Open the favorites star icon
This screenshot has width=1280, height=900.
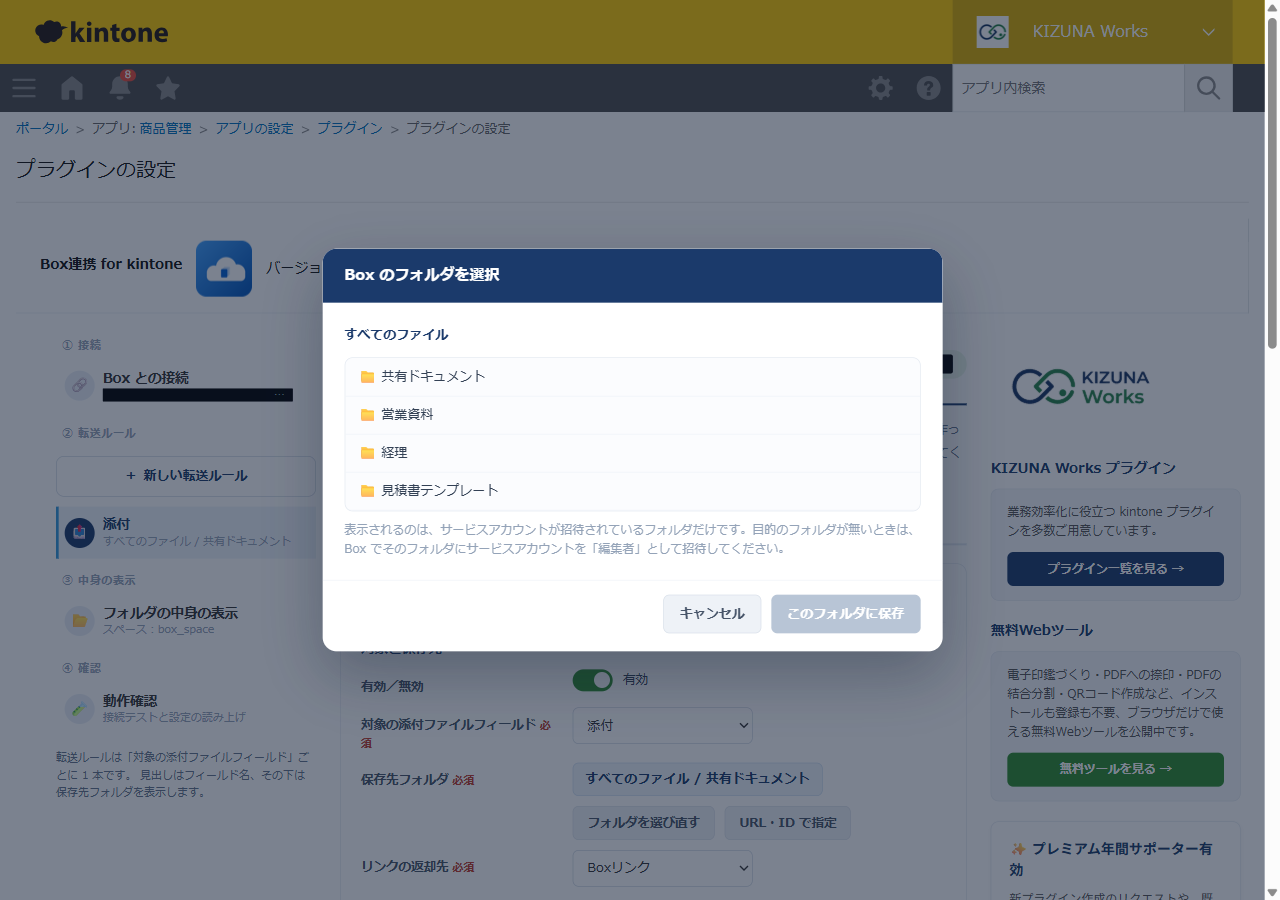[168, 88]
